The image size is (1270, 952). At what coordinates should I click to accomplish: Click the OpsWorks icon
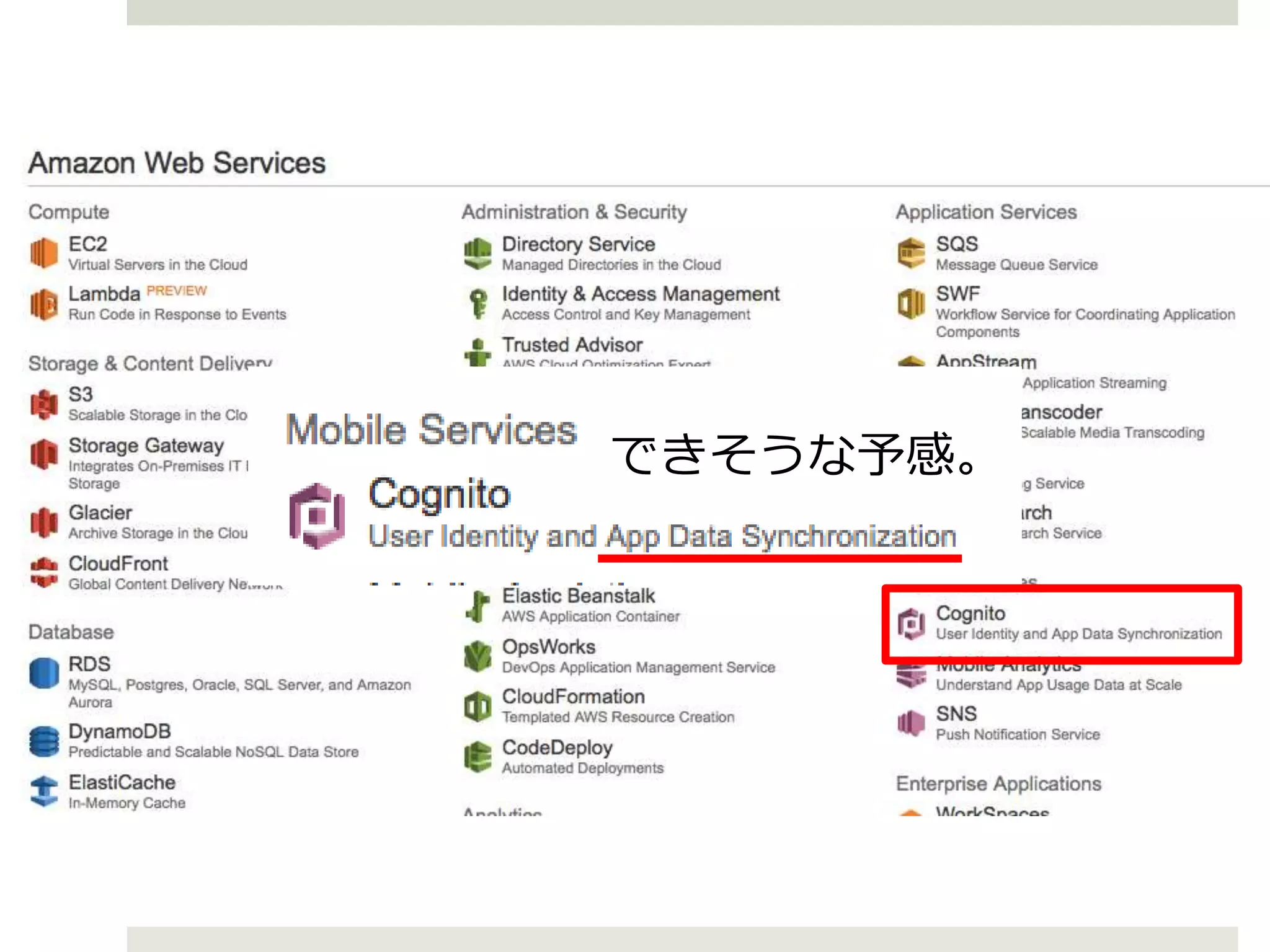click(x=477, y=656)
